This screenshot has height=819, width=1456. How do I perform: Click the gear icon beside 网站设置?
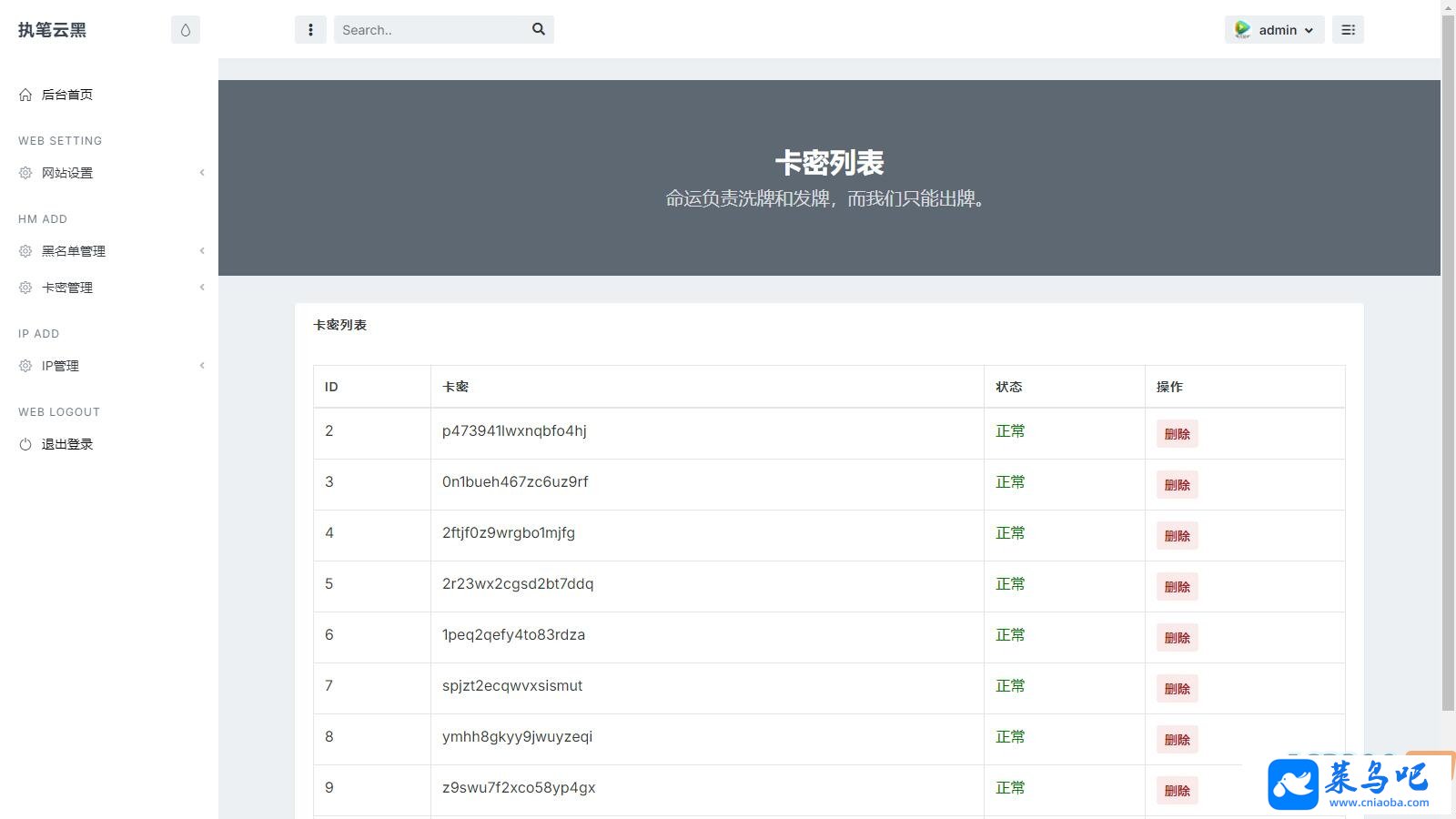click(x=25, y=173)
